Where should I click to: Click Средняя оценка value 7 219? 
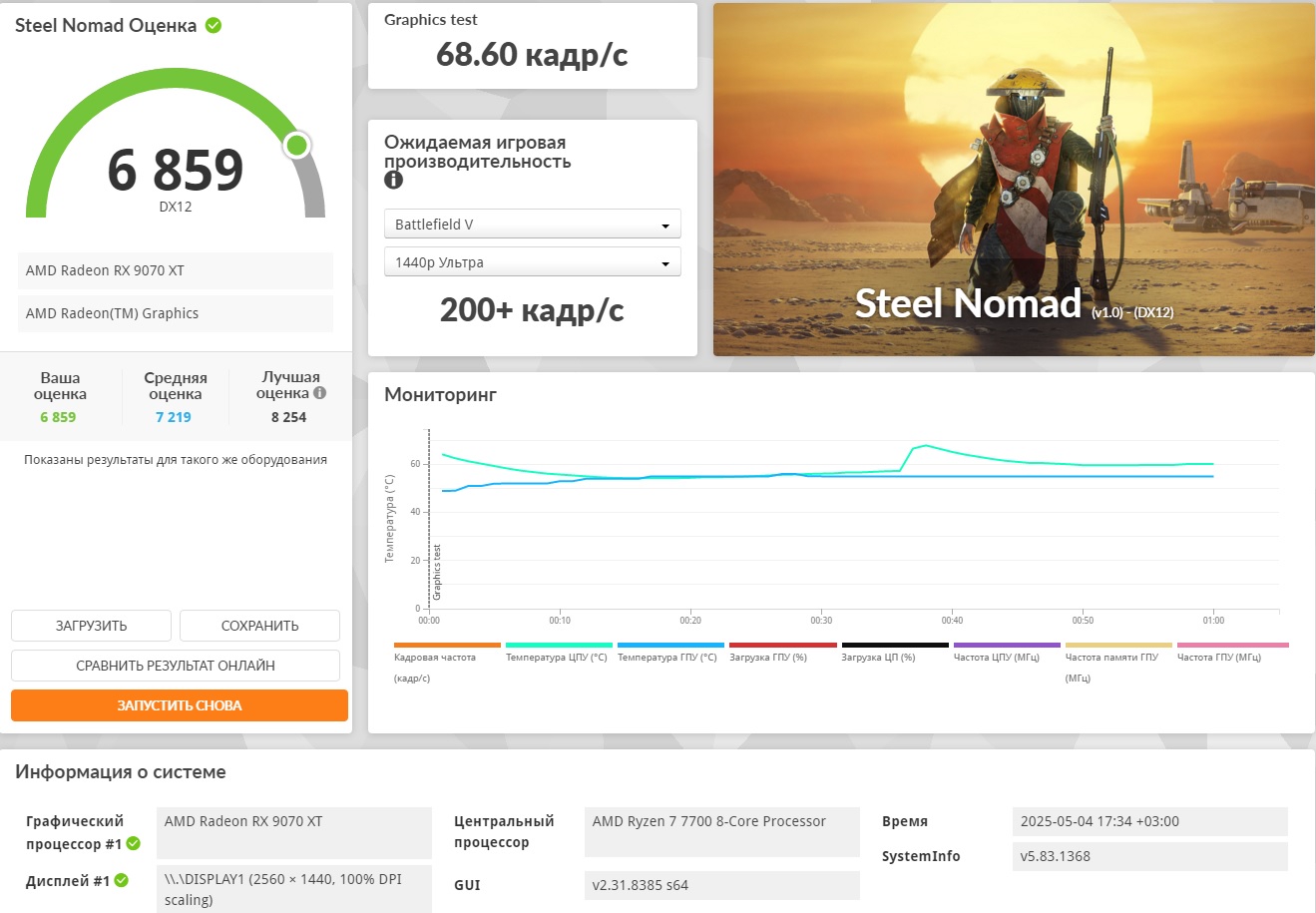point(174,417)
